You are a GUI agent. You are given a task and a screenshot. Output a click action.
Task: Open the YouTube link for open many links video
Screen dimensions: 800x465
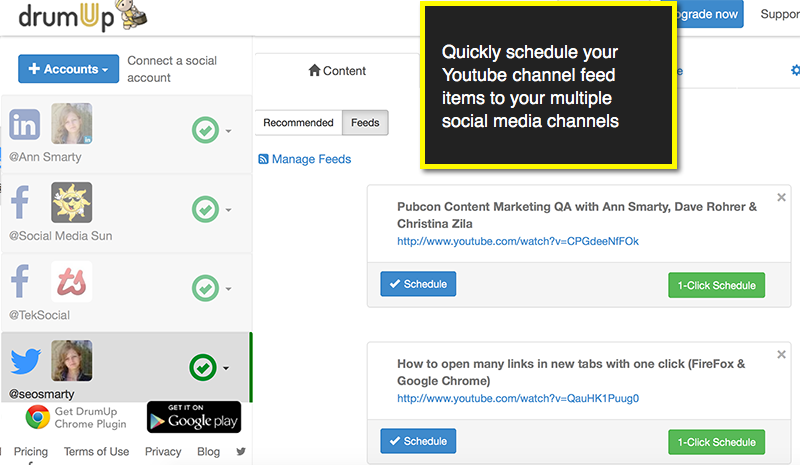coord(518,398)
